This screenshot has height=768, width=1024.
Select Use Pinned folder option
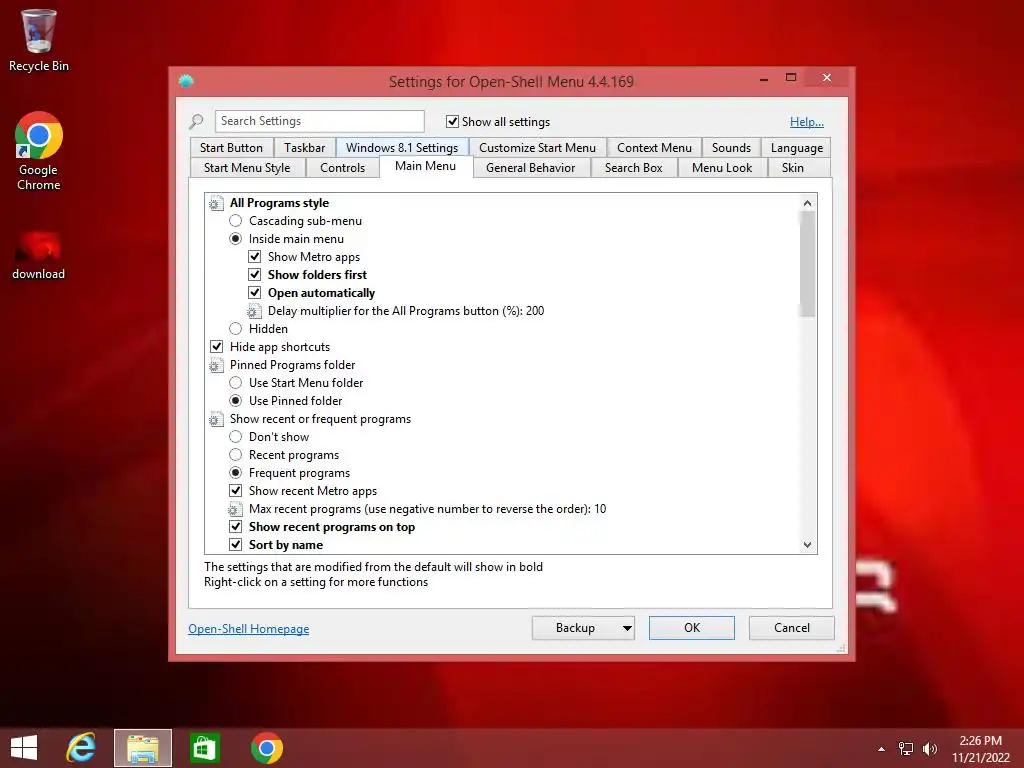pos(236,401)
